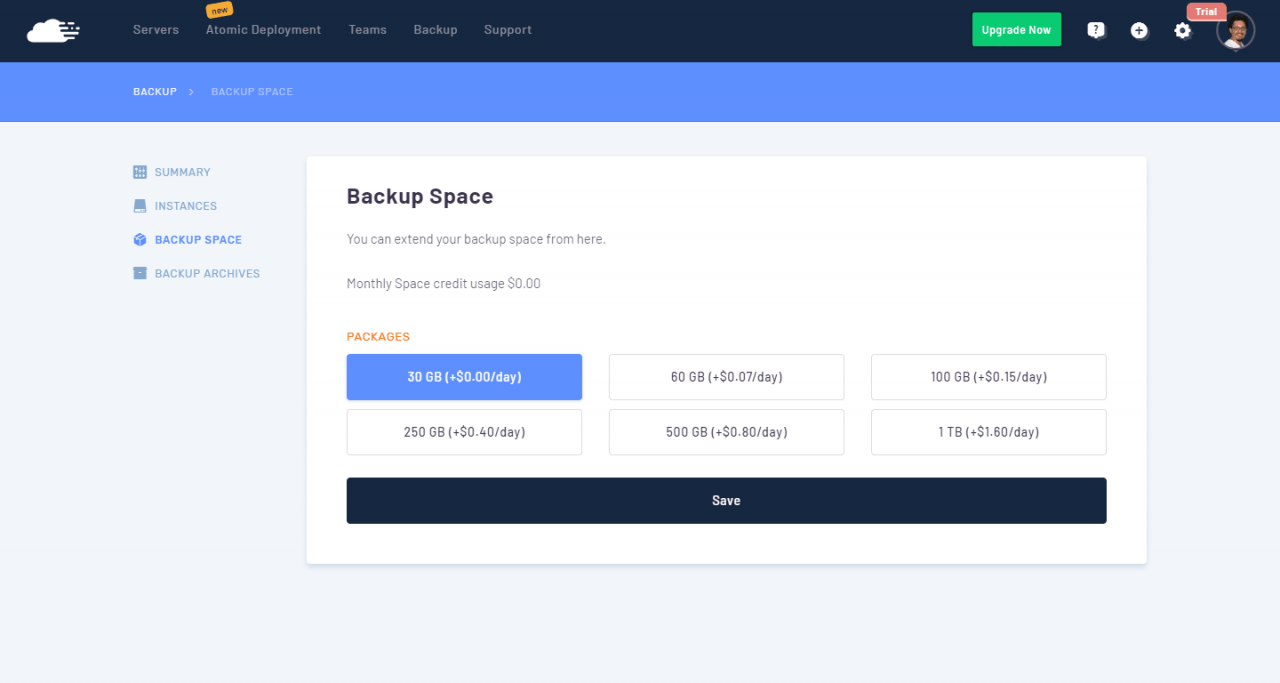Click the Upgrade Now button

click(x=1016, y=29)
